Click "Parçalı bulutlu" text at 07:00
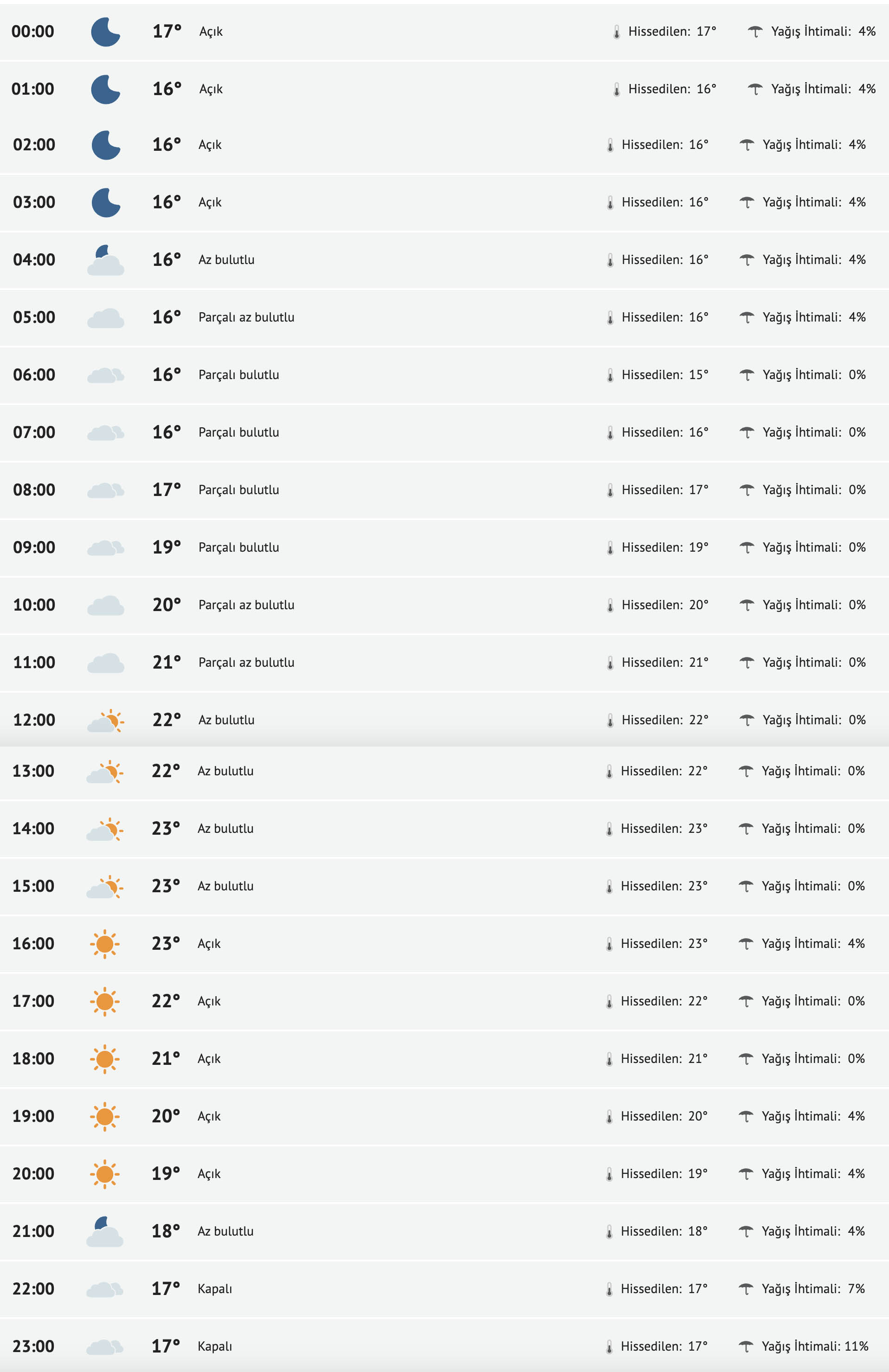 tap(238, 432)
